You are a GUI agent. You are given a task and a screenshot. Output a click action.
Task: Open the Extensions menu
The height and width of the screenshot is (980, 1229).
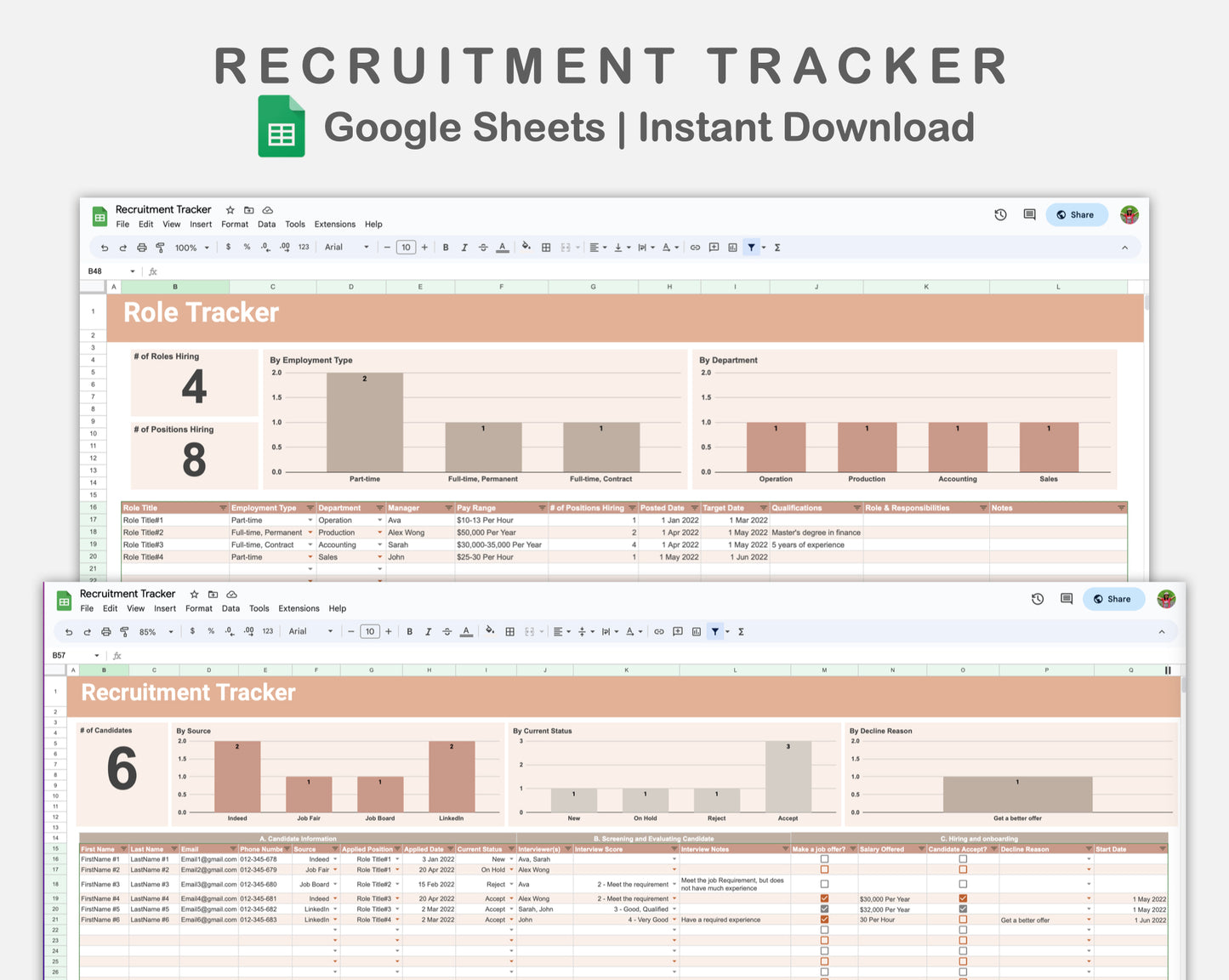pyautogui.click(x=299, y=608)
